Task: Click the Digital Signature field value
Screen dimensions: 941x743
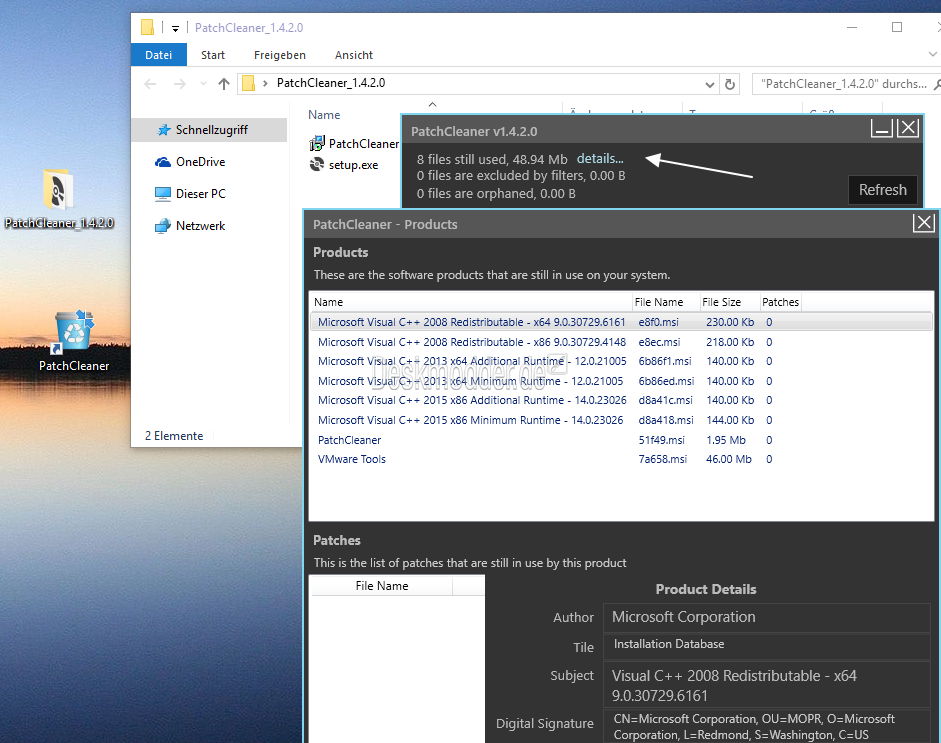Action: click(766, 726)
